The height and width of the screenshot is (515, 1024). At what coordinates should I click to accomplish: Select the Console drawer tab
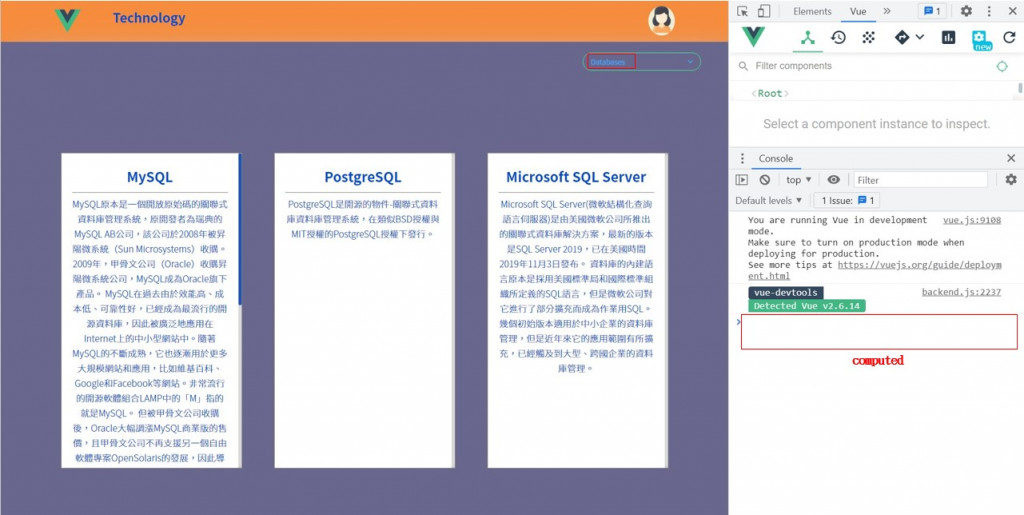(776, 159)
